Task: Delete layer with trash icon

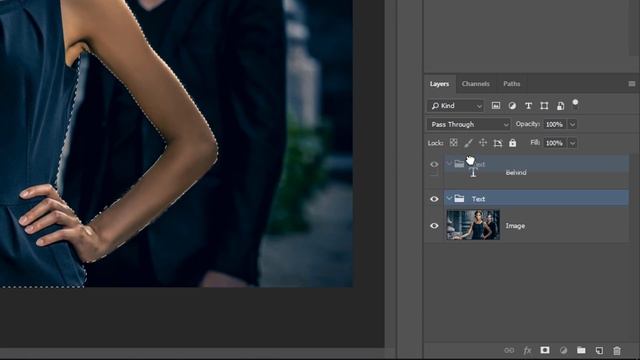Action: coord(617,350)
